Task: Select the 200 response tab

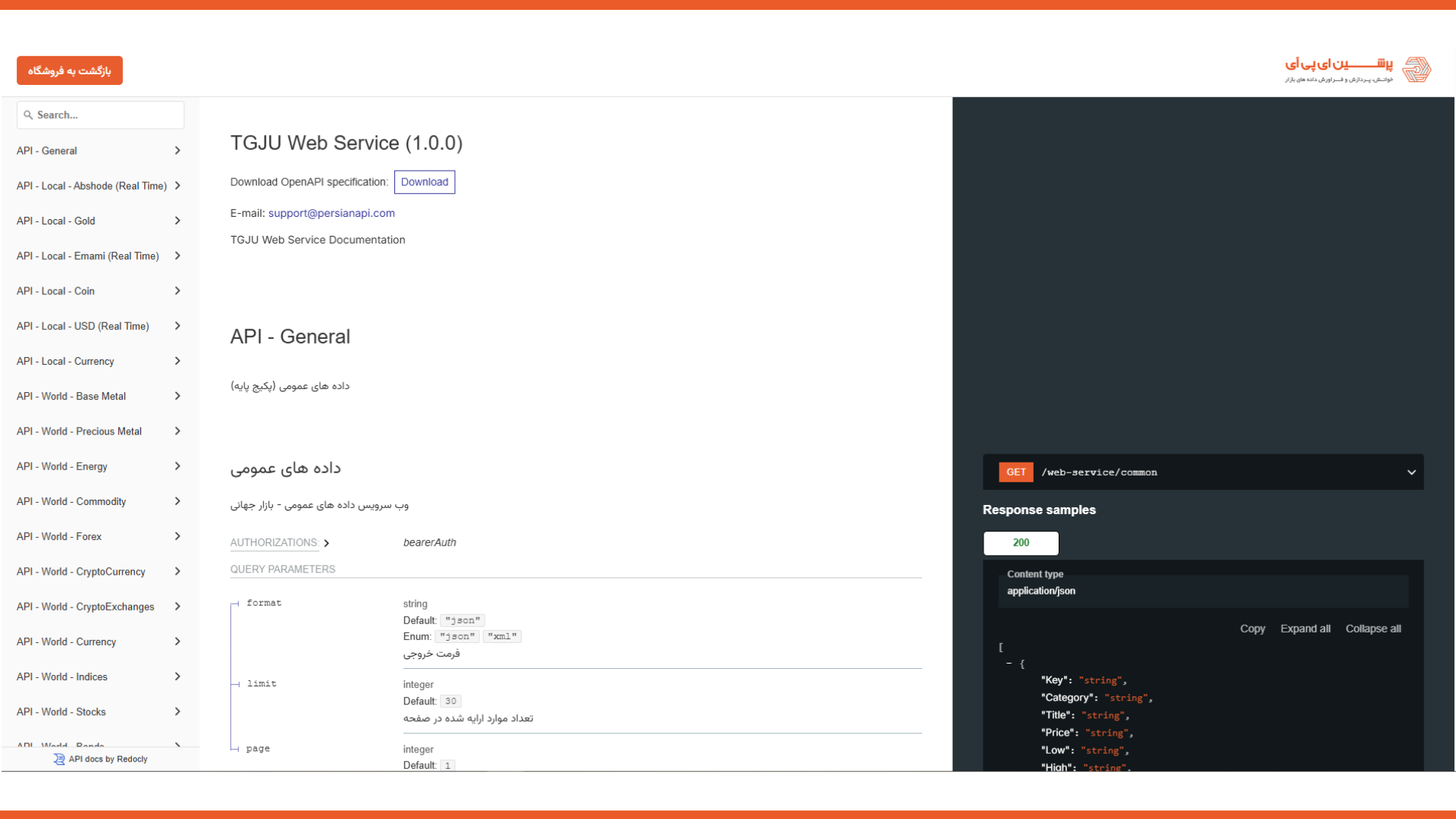Action: tap(1021, 543)
